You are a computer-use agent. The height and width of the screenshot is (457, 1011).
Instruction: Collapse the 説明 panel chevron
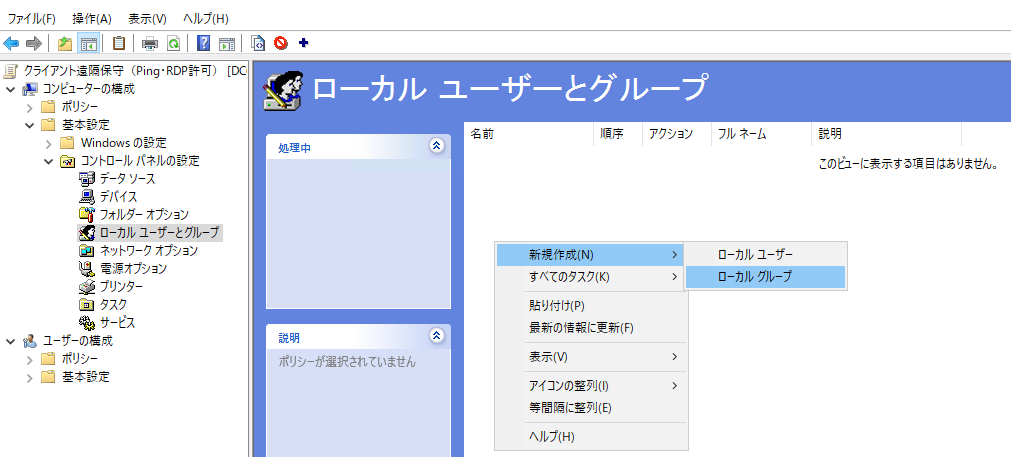click(x=437, y=335)
